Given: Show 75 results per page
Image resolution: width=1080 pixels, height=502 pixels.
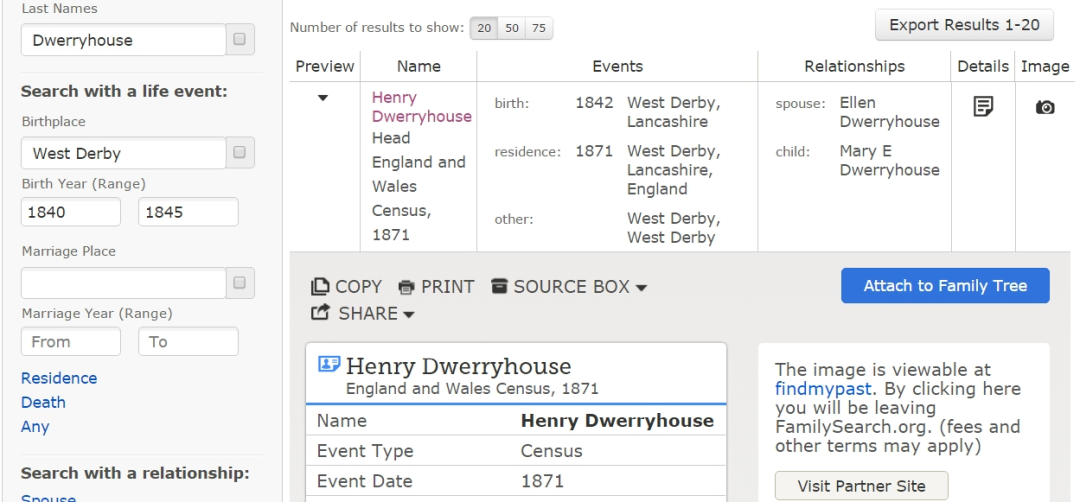Looking at the screenshot, I should tap(539, 28).
